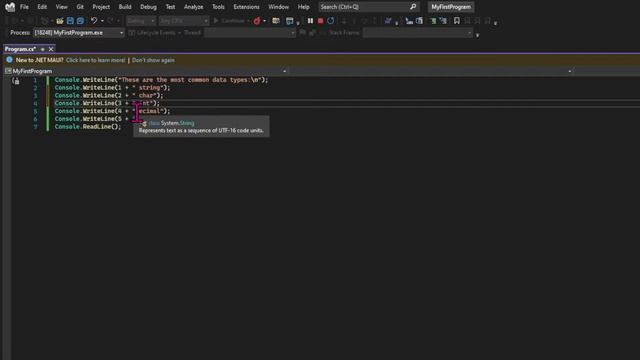This screenshot has width=640, height=360.
Task: Click the MyFirstProgram solution name button
Action: (x=451, y=7)
